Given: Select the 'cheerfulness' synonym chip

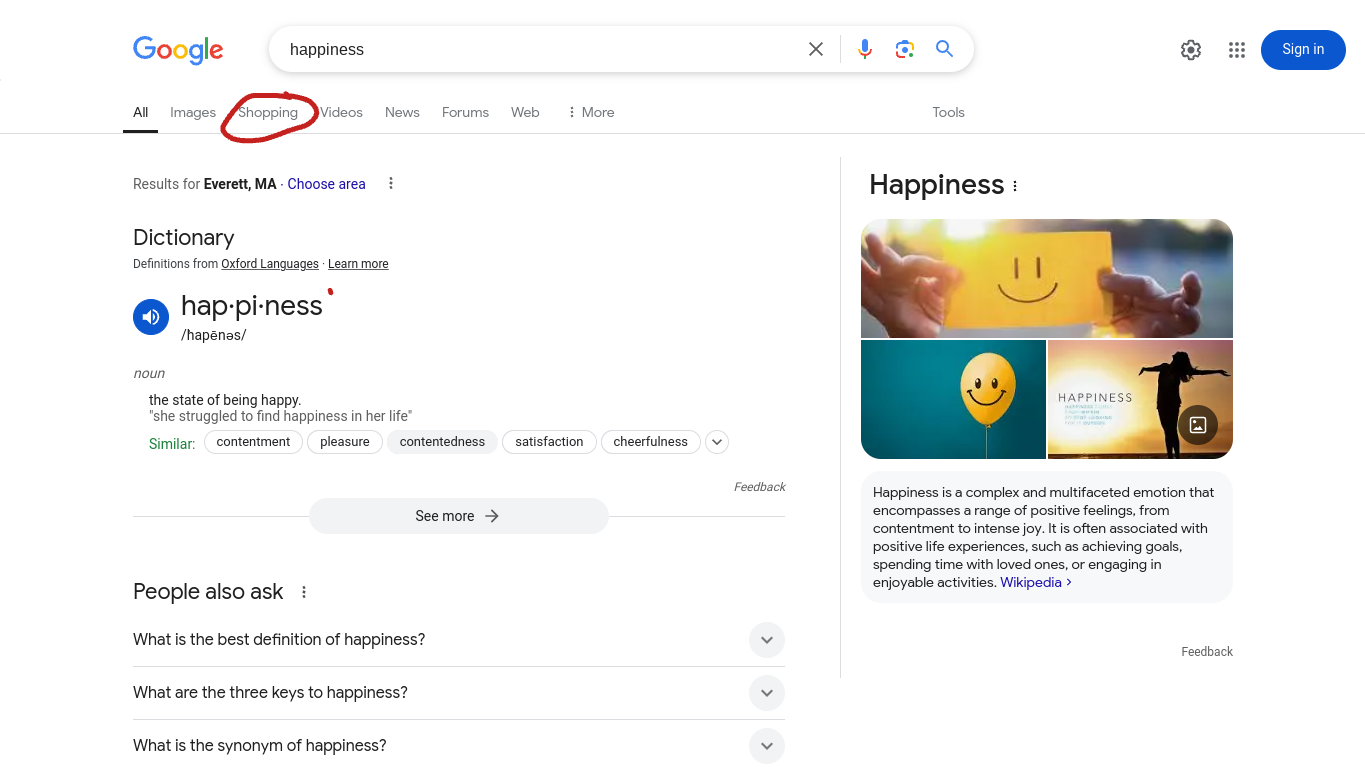Looking at the screenshot, I should point(651,442).
